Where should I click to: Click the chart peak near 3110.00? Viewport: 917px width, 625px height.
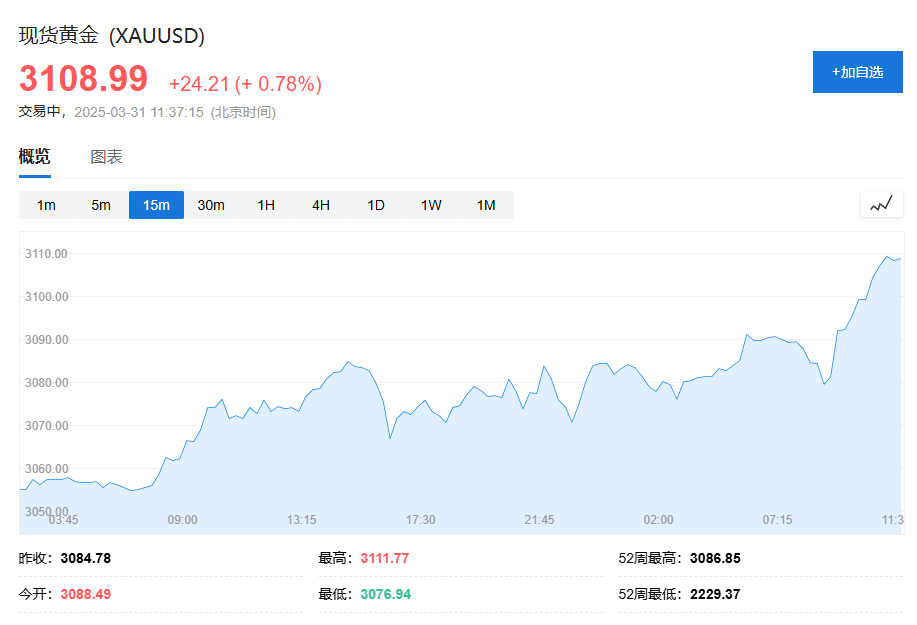pos(887,257)
